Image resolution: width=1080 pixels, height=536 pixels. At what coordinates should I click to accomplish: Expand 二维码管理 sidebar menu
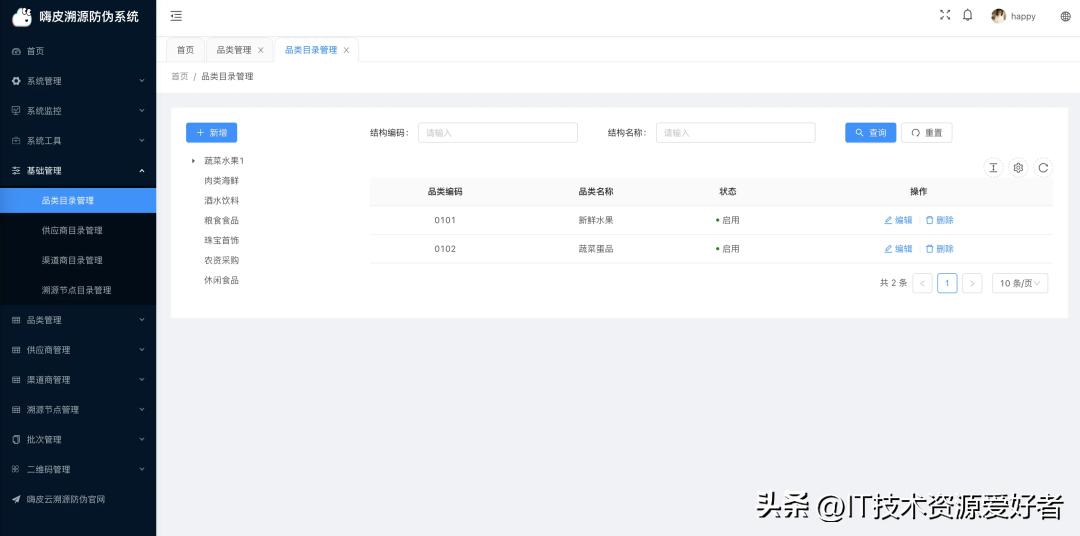pos(78,469)
